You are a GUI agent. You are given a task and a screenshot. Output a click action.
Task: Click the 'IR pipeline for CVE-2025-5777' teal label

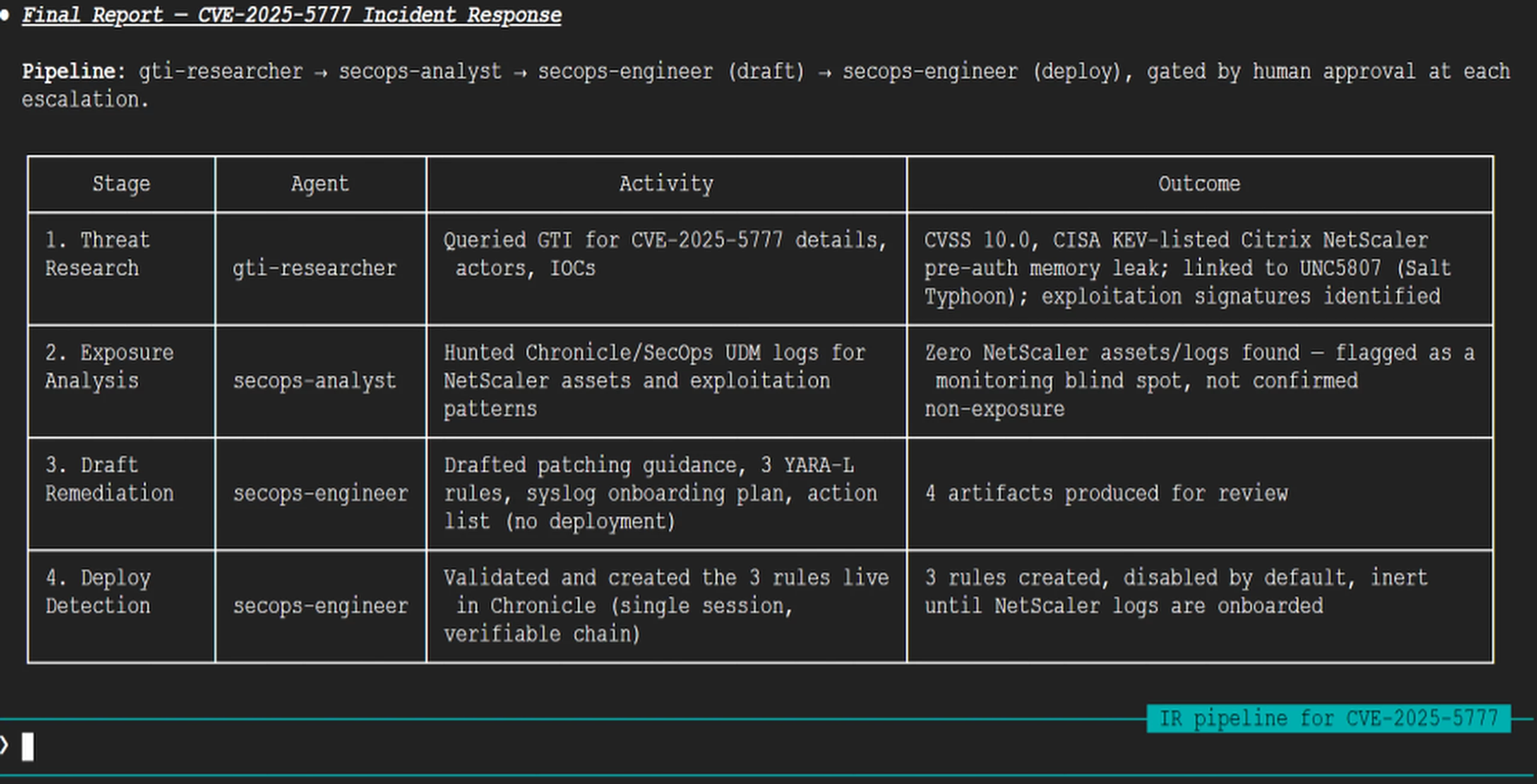[x=1329, y=718]
